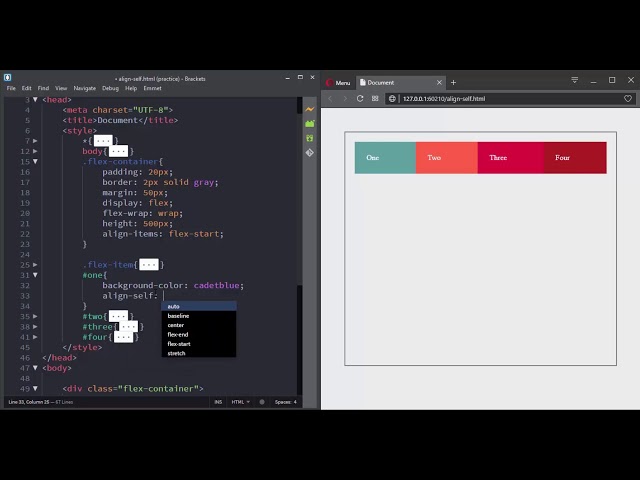Viewport: 640px width, 480px height.
Task: Open the HTML language mode dropdown
Action: [240, 402]
